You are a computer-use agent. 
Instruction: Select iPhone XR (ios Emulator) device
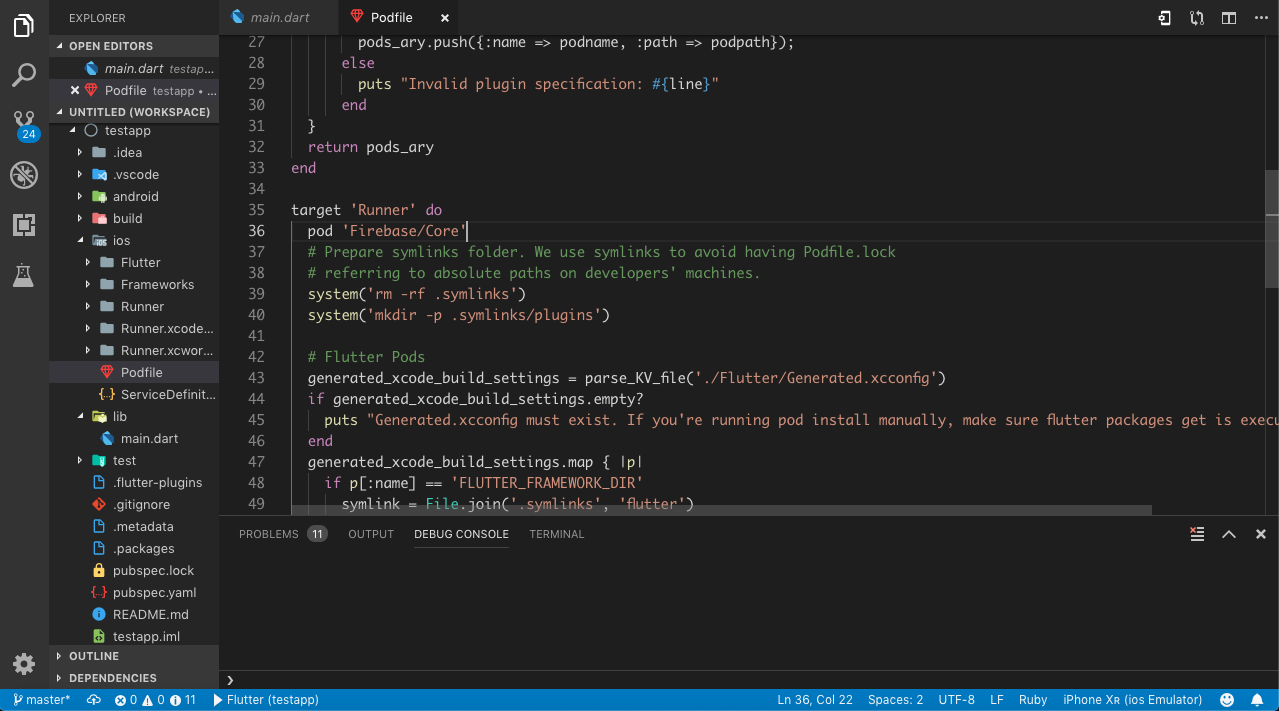1132,700
